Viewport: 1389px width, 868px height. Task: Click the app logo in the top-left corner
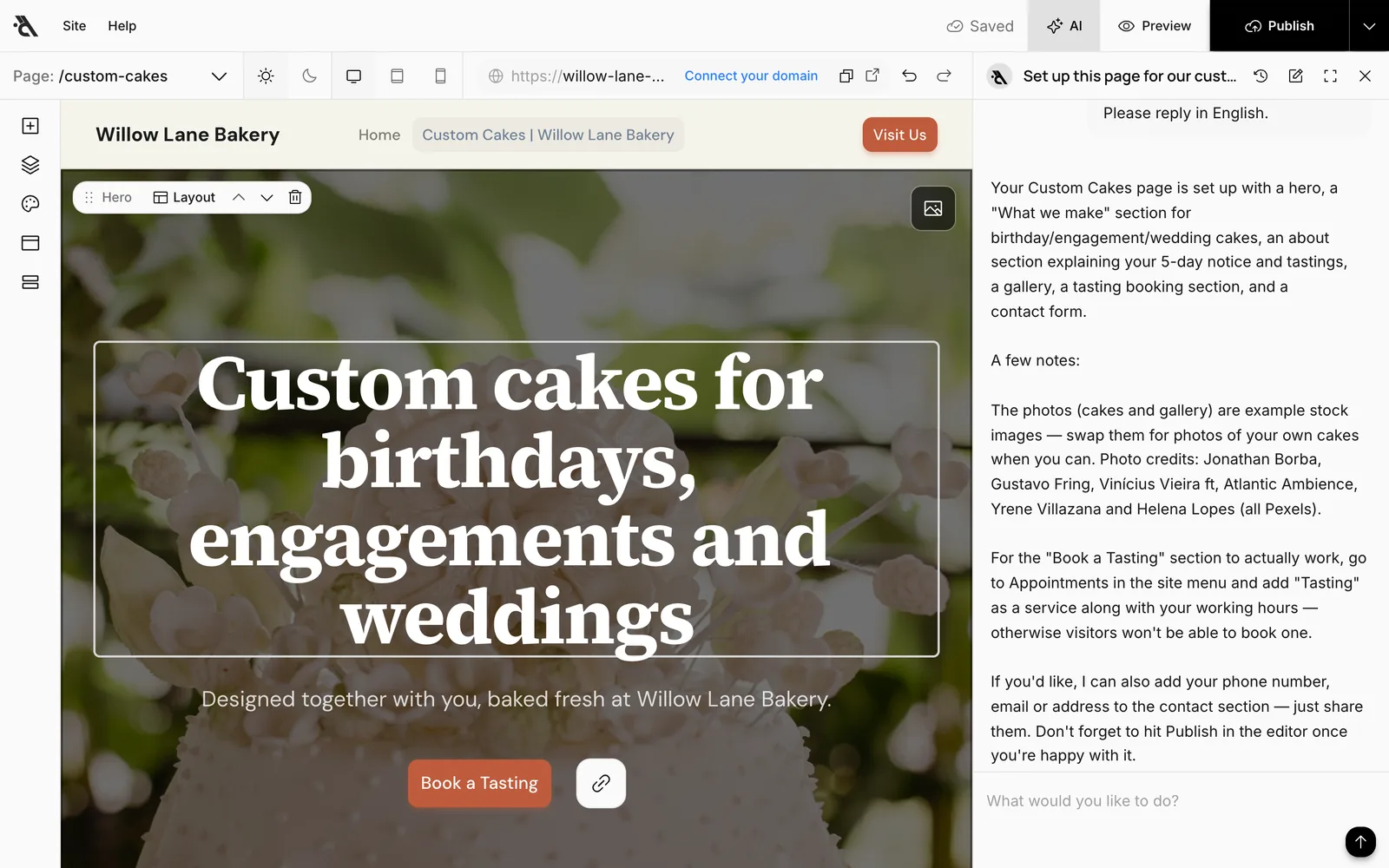[x=26, y=26]
